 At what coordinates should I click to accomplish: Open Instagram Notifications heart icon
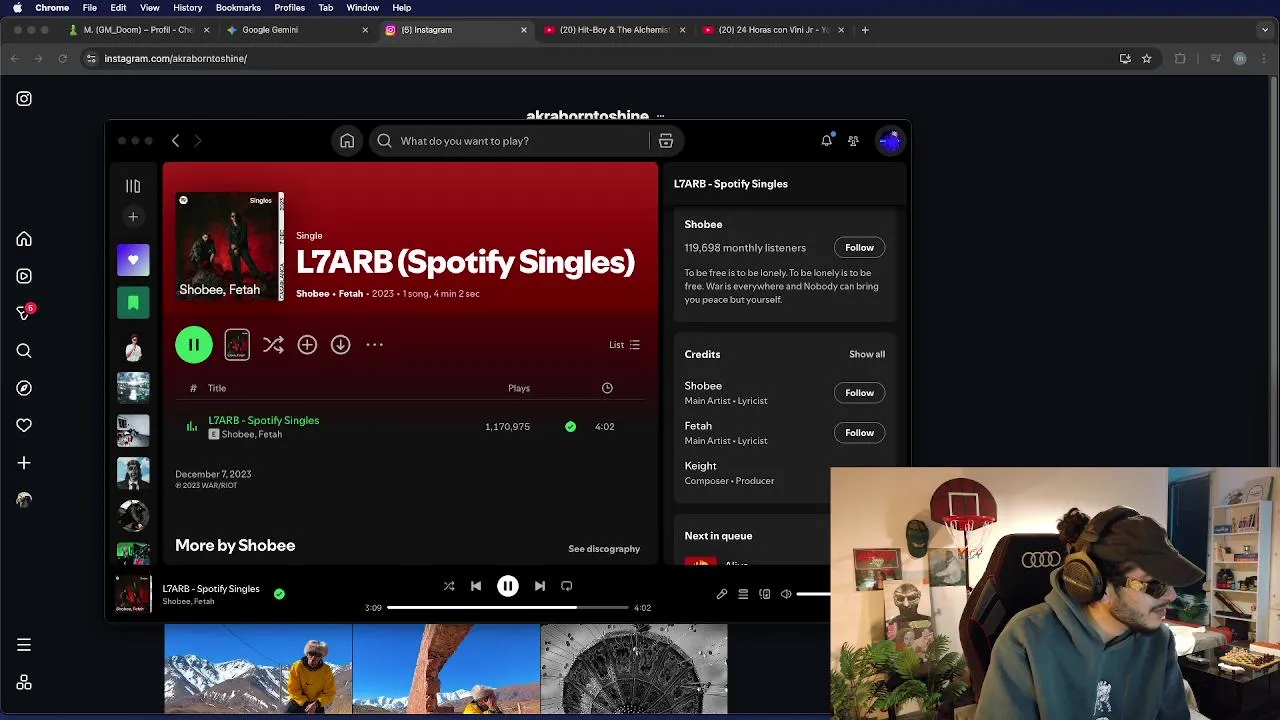[x=24, y=425]
